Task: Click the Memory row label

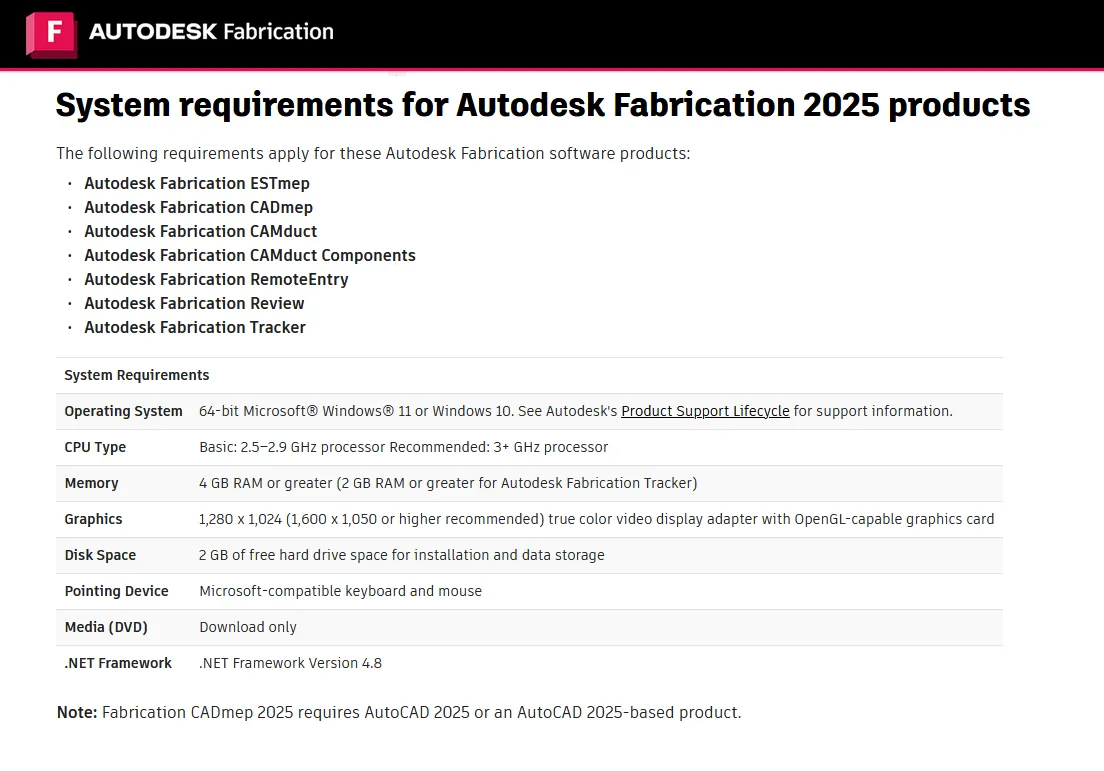Action: 91,483
